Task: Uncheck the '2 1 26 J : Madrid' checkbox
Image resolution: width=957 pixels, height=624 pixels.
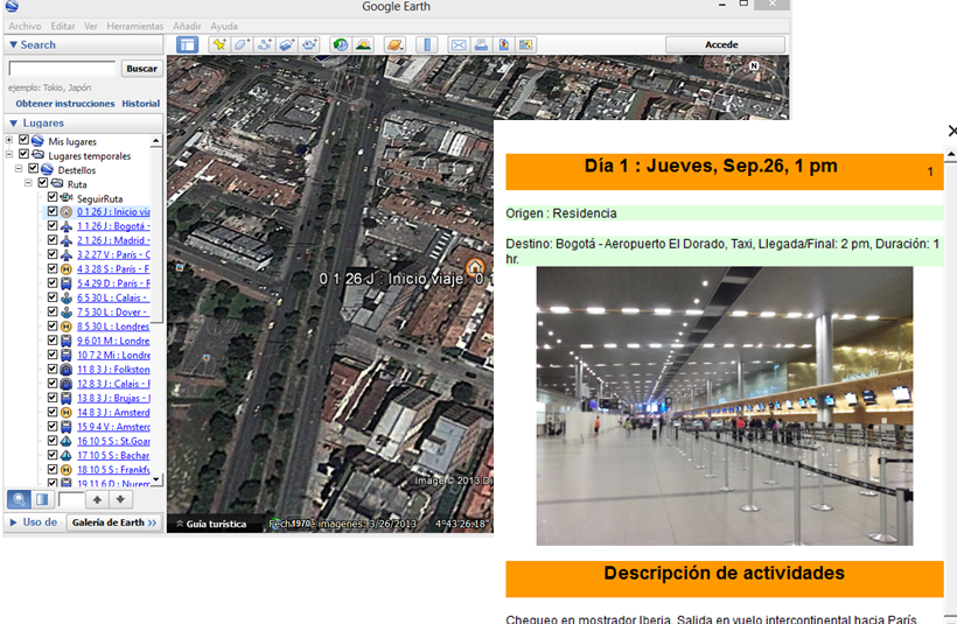Action: click(52, 241)
